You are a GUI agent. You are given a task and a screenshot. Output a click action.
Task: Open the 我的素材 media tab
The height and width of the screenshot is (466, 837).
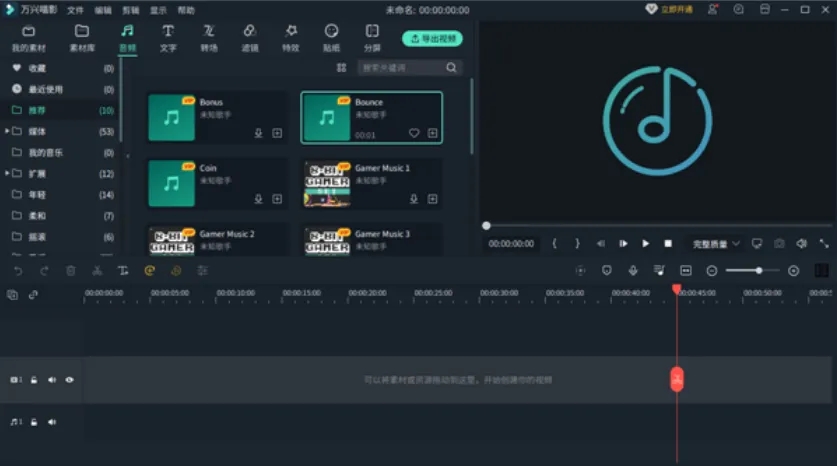(x=29, y=38)
